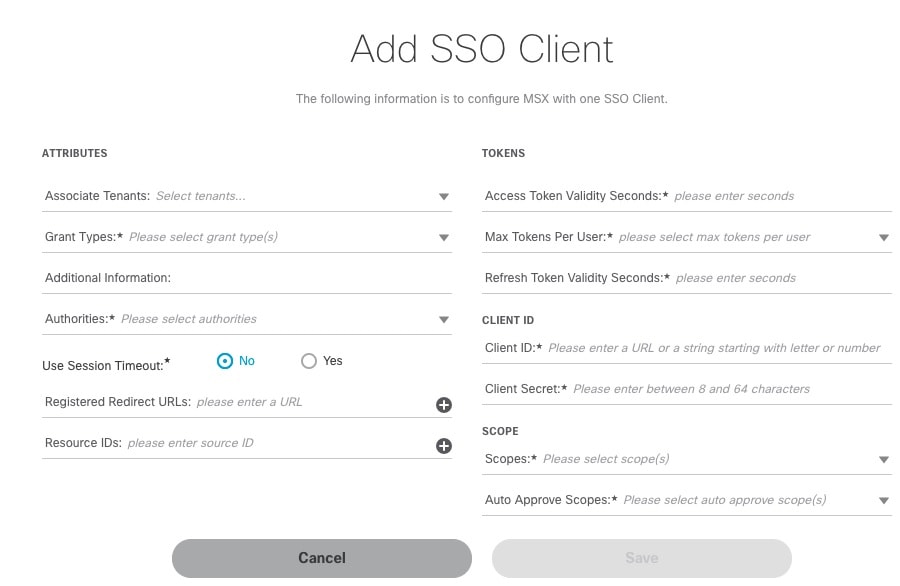Expand the Grant Types dropdown

tap(444, 238)
